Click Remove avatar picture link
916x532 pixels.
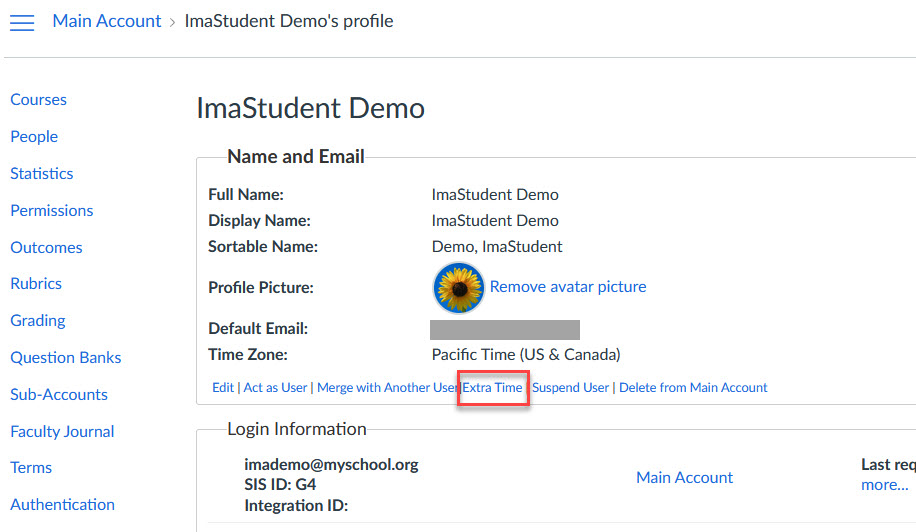[x=568, y=287]
